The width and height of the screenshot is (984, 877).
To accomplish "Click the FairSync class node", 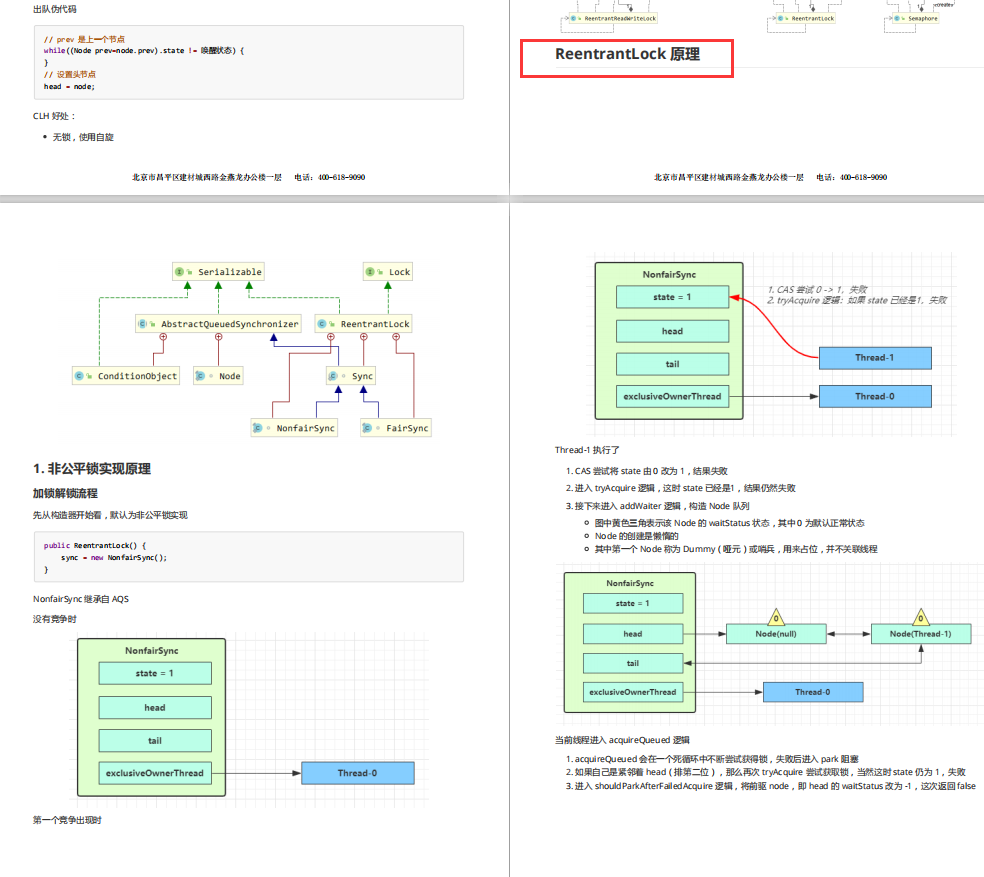I will (396, 428).
